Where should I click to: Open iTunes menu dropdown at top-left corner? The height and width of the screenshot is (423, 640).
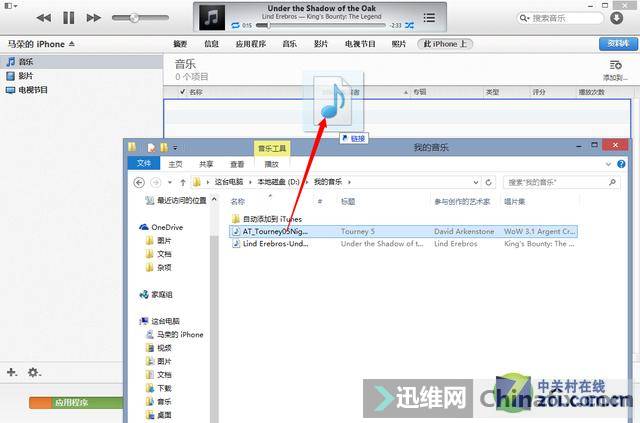coord(11,6)
